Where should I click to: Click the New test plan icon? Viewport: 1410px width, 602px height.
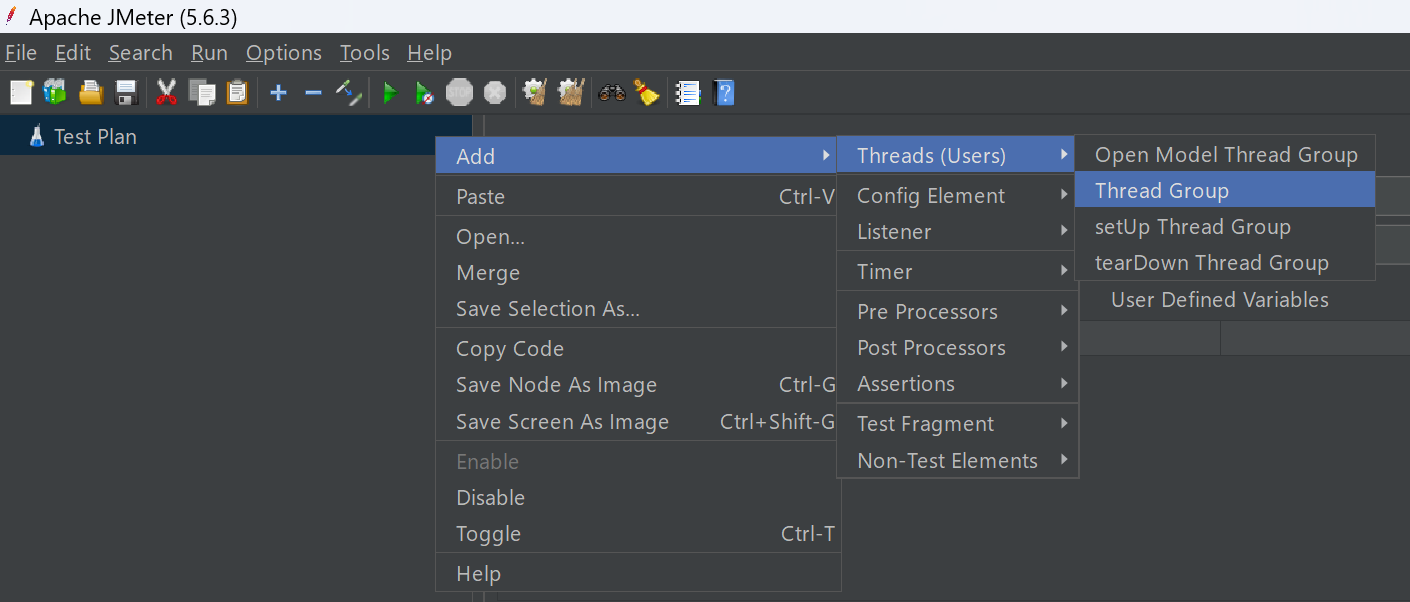tap(21, 93)
